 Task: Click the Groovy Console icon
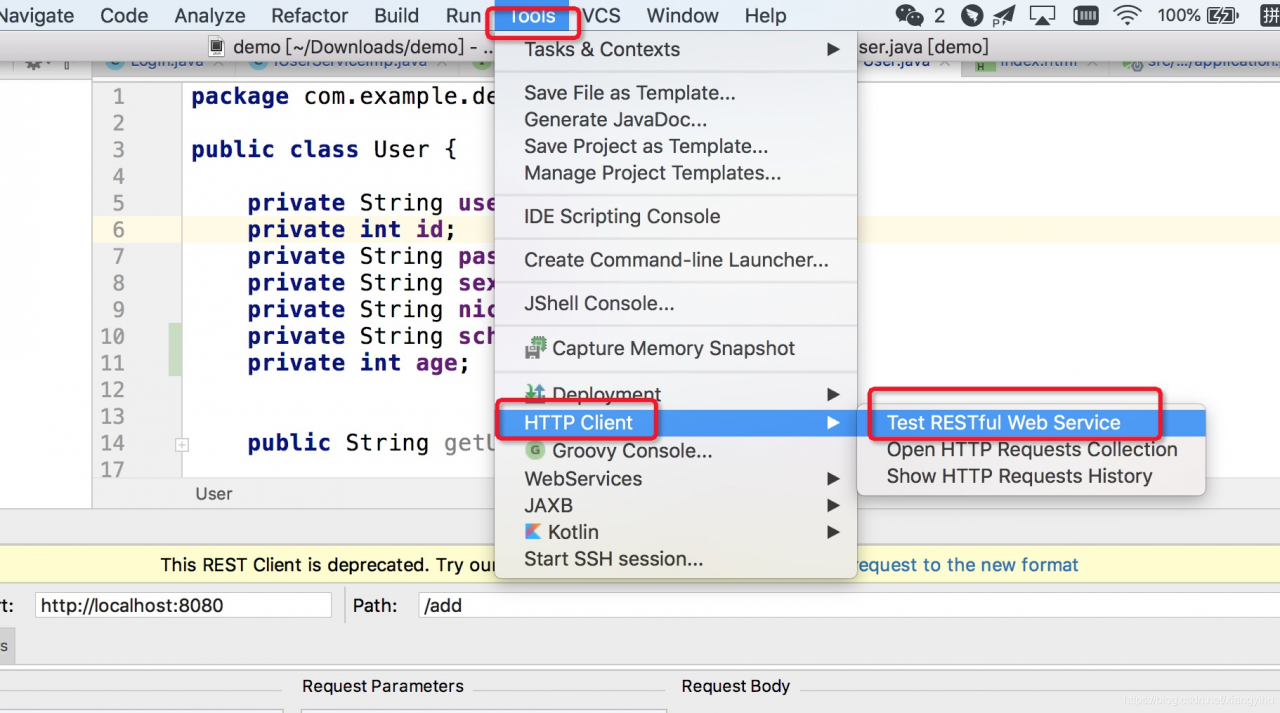point(536,451)
